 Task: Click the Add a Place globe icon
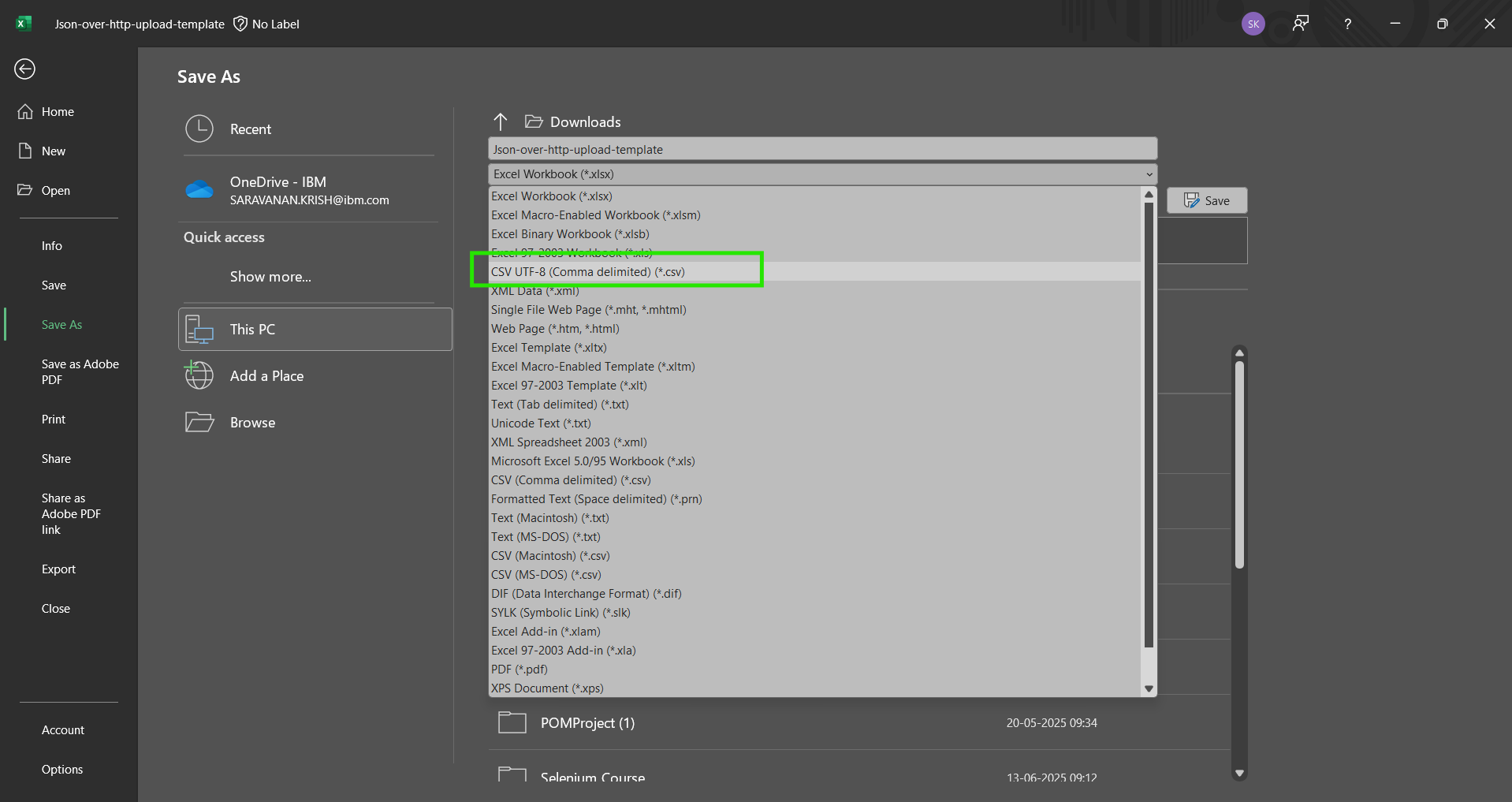click(199, 375)
